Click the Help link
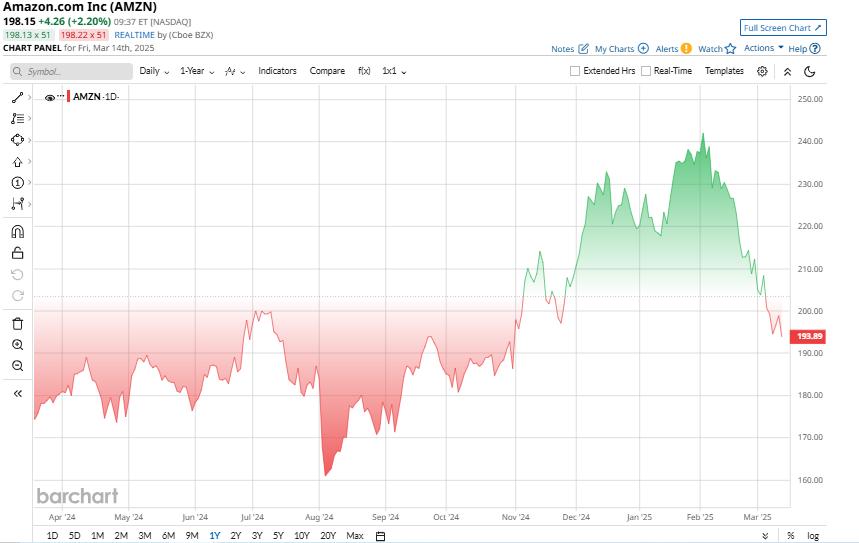859x543 pixels. 798,49
